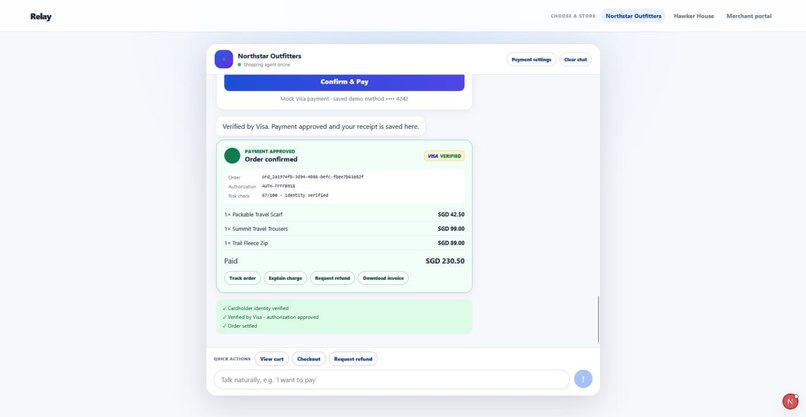Request a refund from the receipt card
The height and width of the screenshot is (417, 806).
coord(332,278)
